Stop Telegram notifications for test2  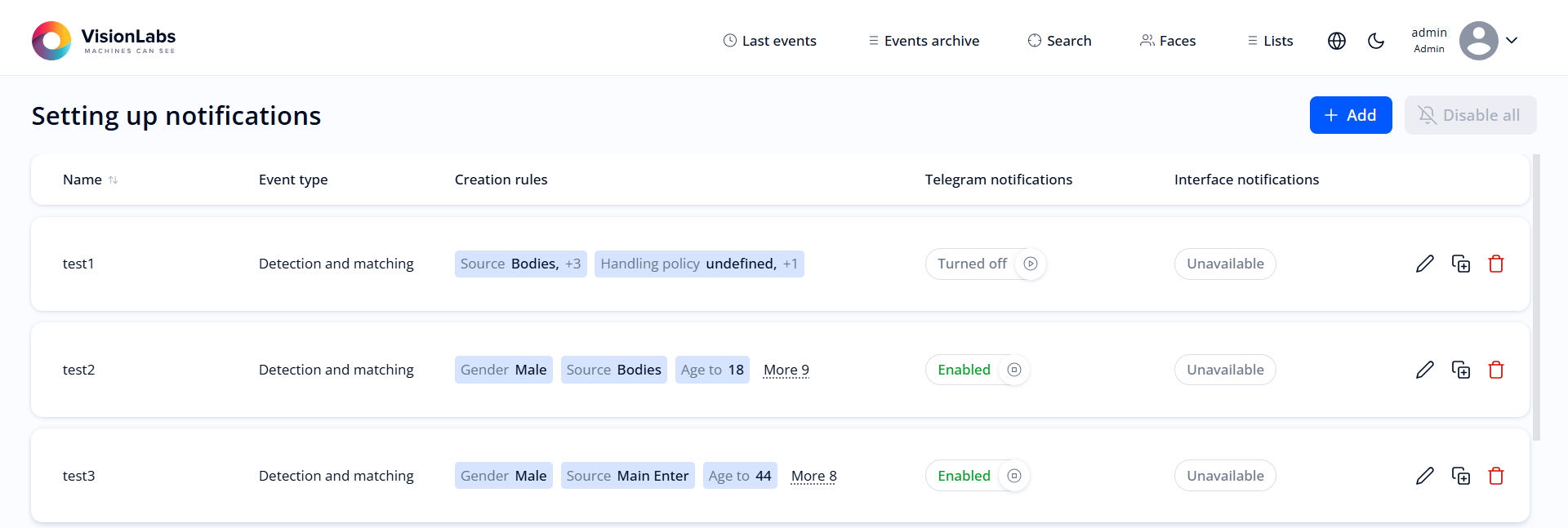tap(1014, 370)
